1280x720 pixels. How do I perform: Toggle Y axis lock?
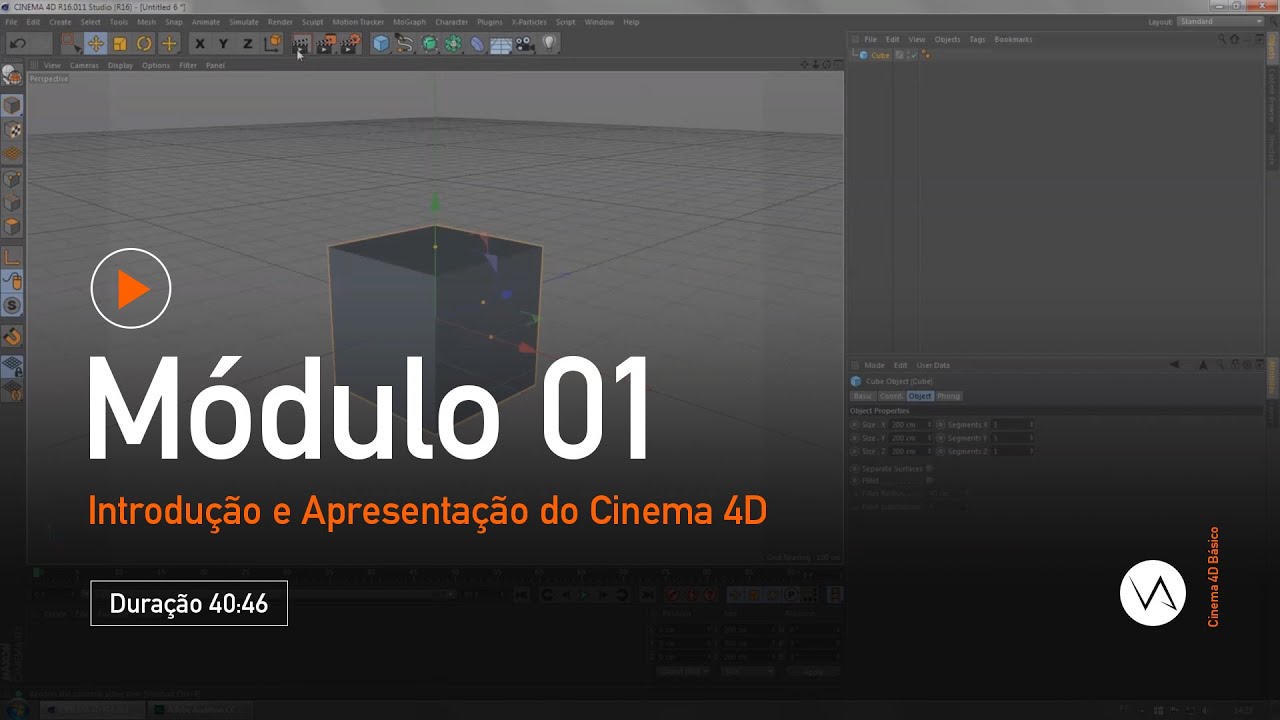pos(224,43)
